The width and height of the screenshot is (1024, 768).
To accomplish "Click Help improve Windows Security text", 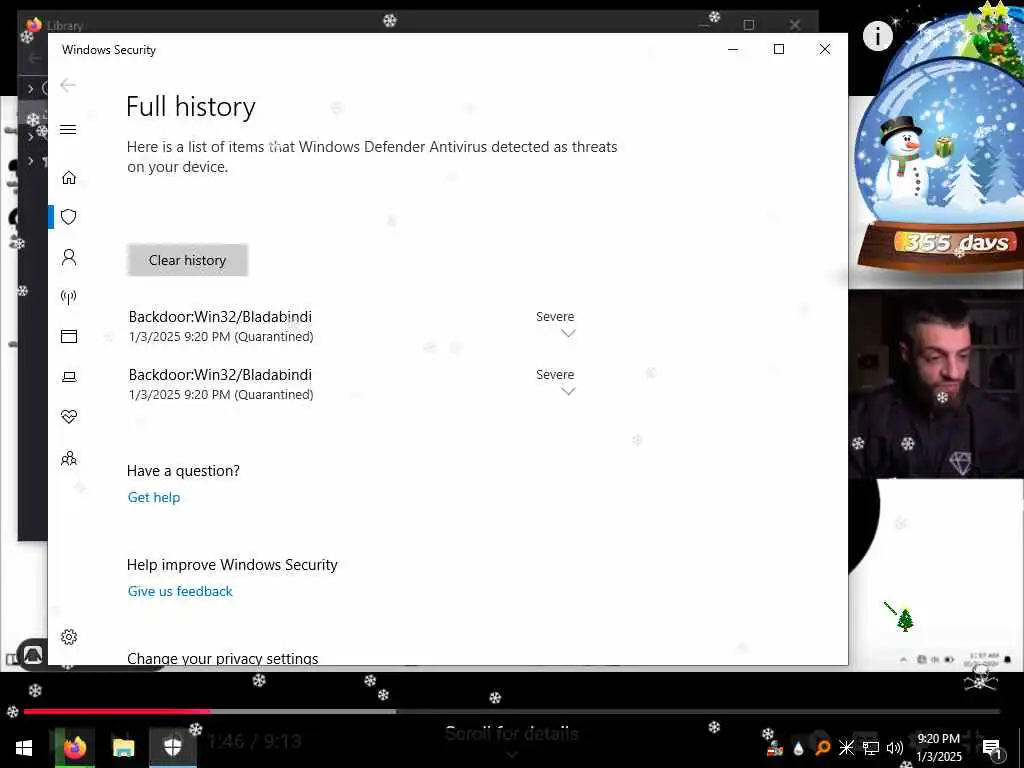I will (x=232, y=565).
